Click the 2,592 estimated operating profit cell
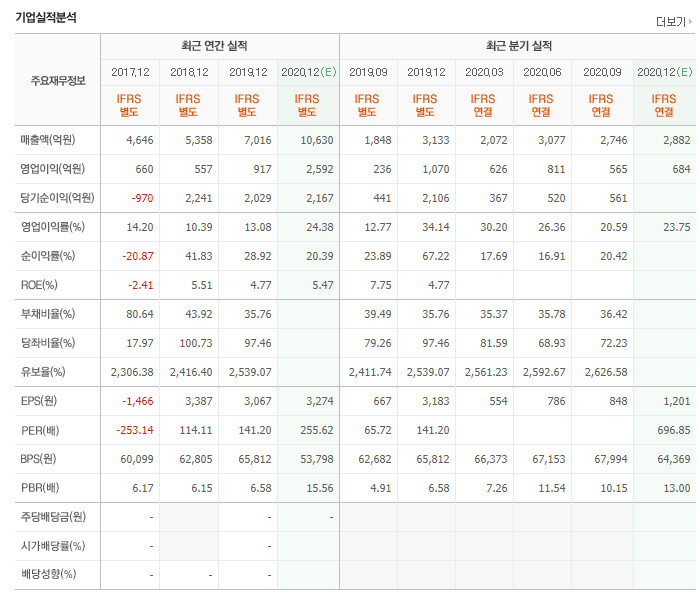 (x=320, y=169)
